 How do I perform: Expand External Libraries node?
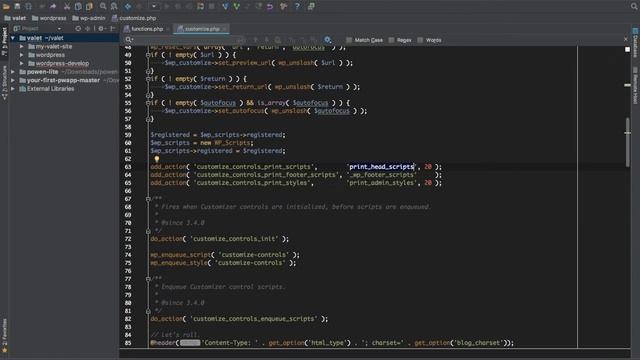pyautogui.click(x=13, y=89)
